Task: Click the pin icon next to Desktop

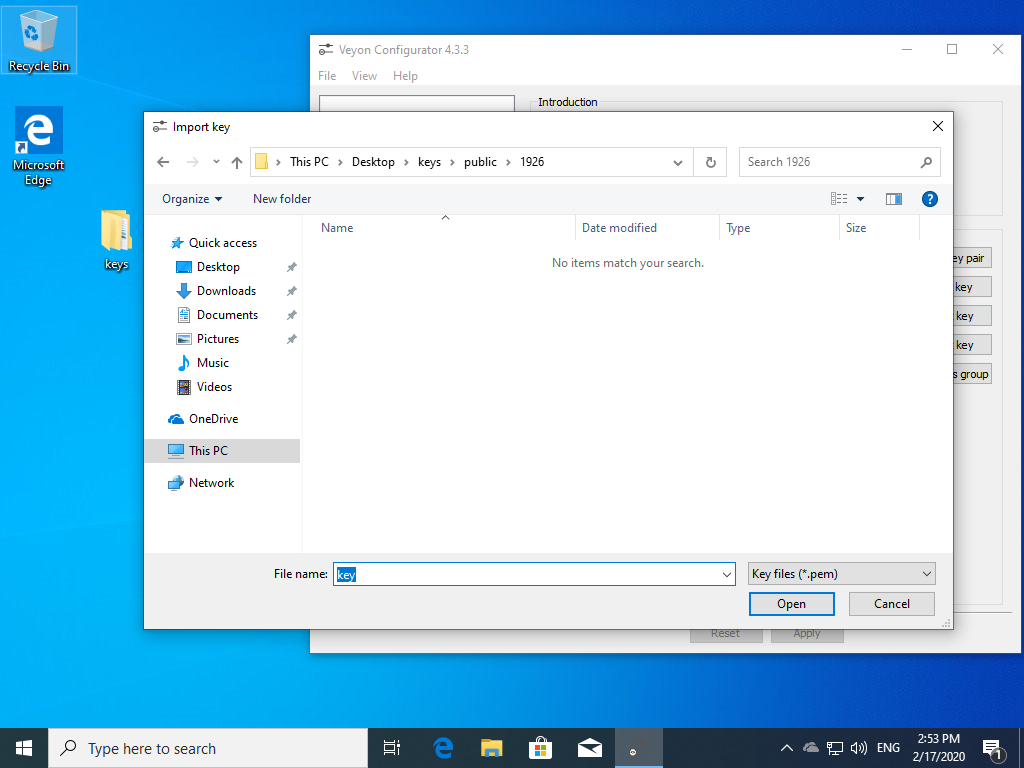Action: point(291,267)
